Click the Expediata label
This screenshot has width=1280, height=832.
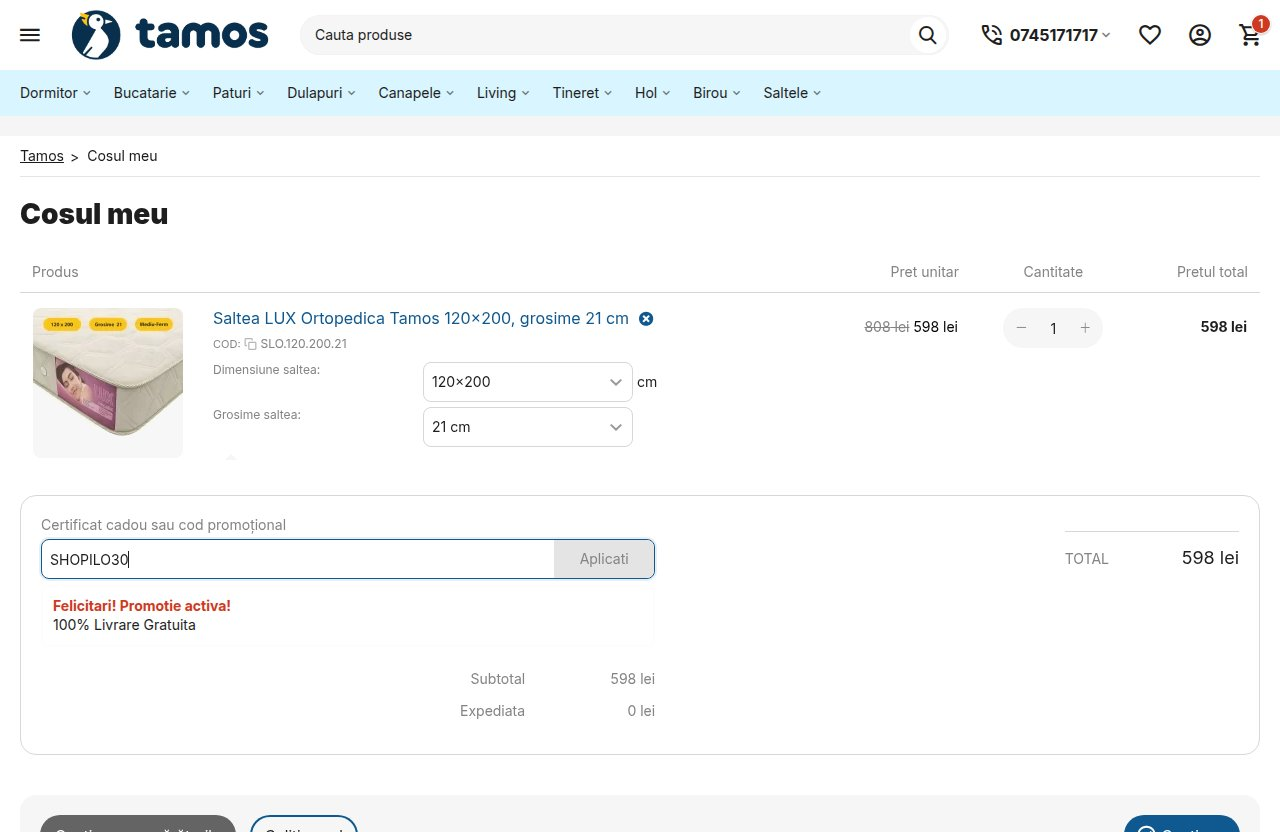click(x=492, y=711)
